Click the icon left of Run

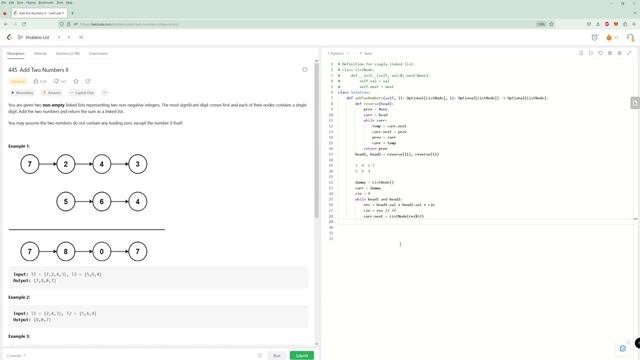pos(260,356)
